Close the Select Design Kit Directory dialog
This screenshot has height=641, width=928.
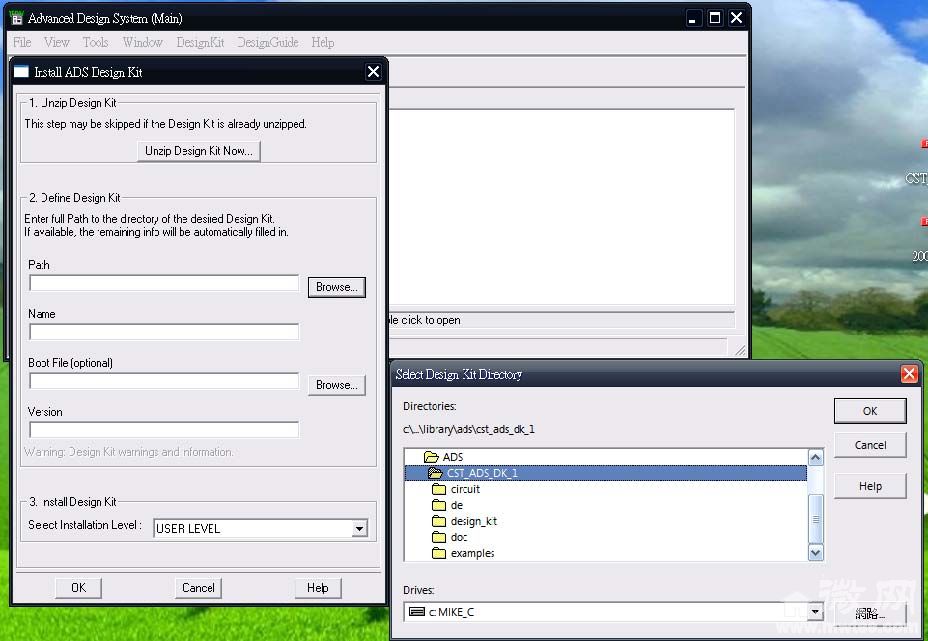tap(909, 374)
